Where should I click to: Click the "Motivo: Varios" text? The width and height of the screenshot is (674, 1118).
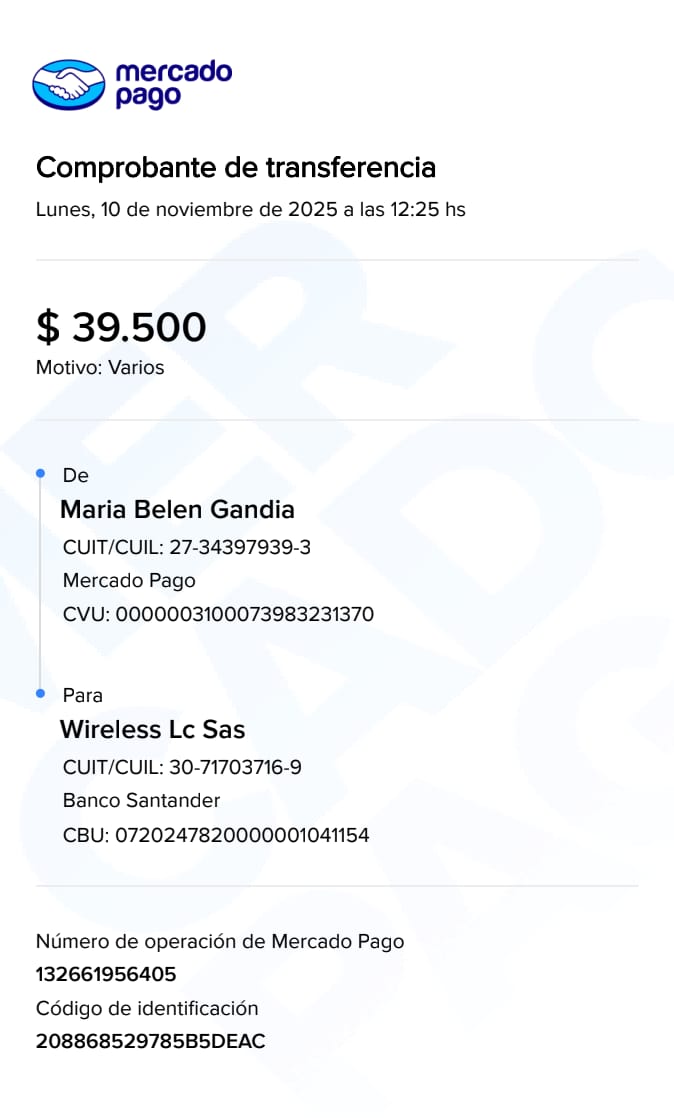(100, 367)
